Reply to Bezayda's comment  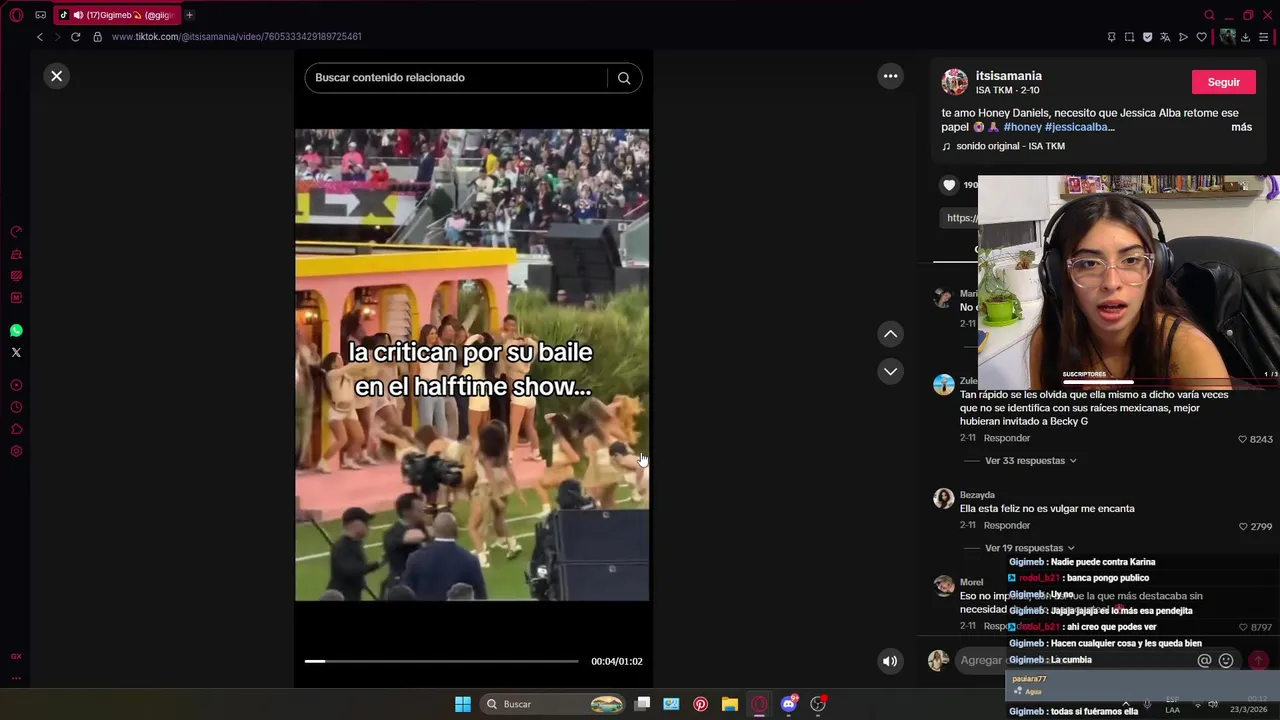pyautogui.click(x=1006, y=526)
